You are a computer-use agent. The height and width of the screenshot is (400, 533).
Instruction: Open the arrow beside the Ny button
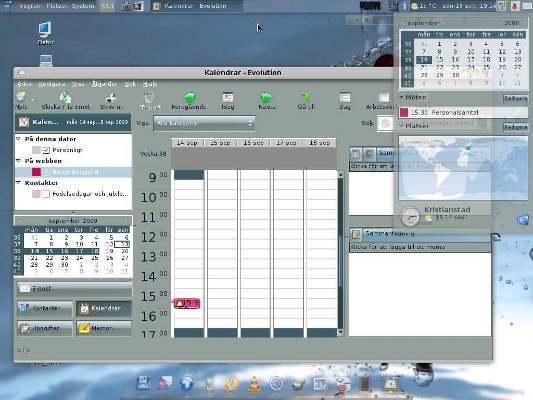tap(34, 100)
